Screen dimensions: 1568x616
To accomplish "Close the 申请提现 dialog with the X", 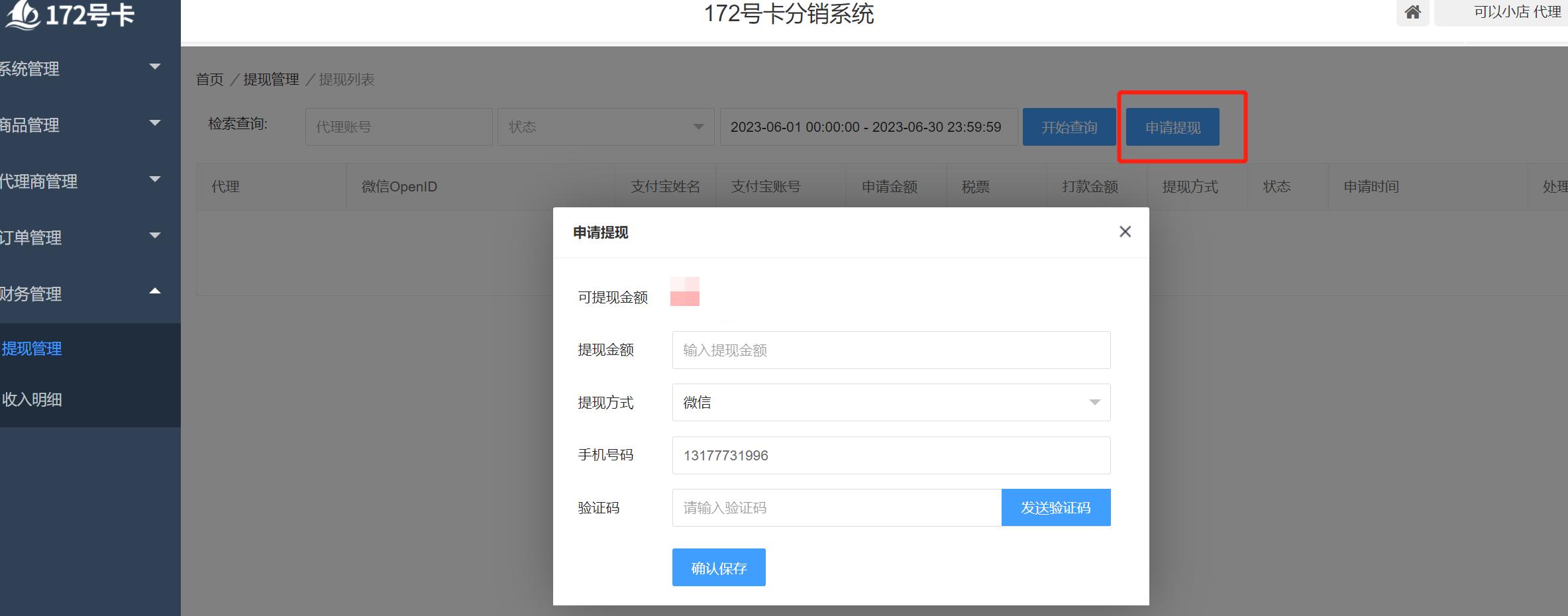I will pos(1125,232).
